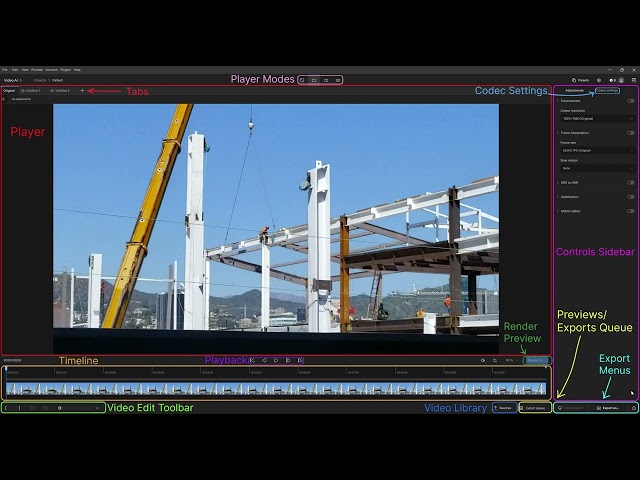This screenshot has width=640, height=480.
Task: Click the settings icon left of loop
Action: click(x=483, y=360)
